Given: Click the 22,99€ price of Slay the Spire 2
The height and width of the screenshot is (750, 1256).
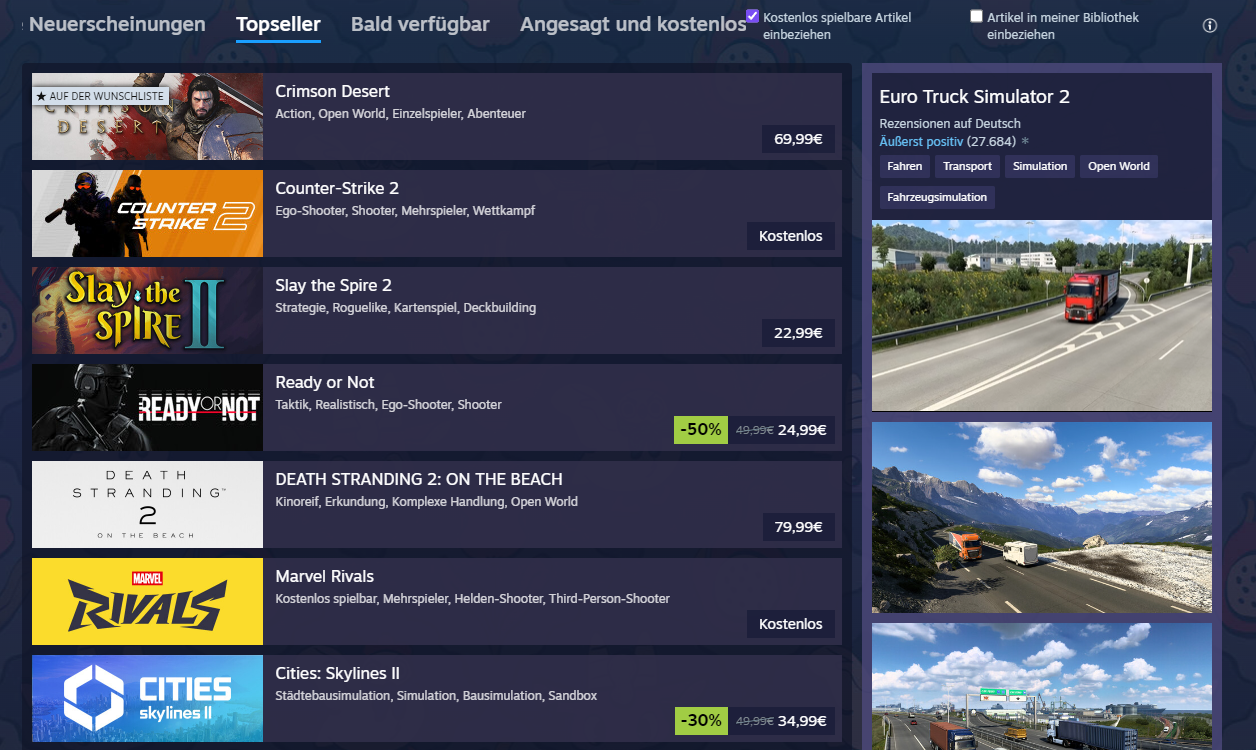Looking at the screenshot, I should coord(798,333).
